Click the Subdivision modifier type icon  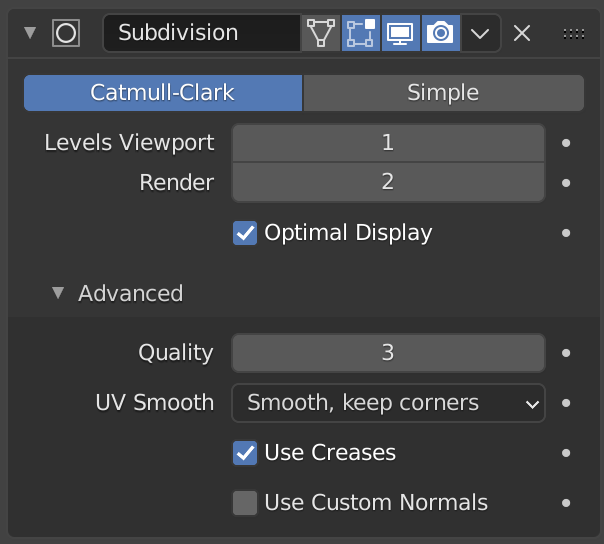coord(66,33)
